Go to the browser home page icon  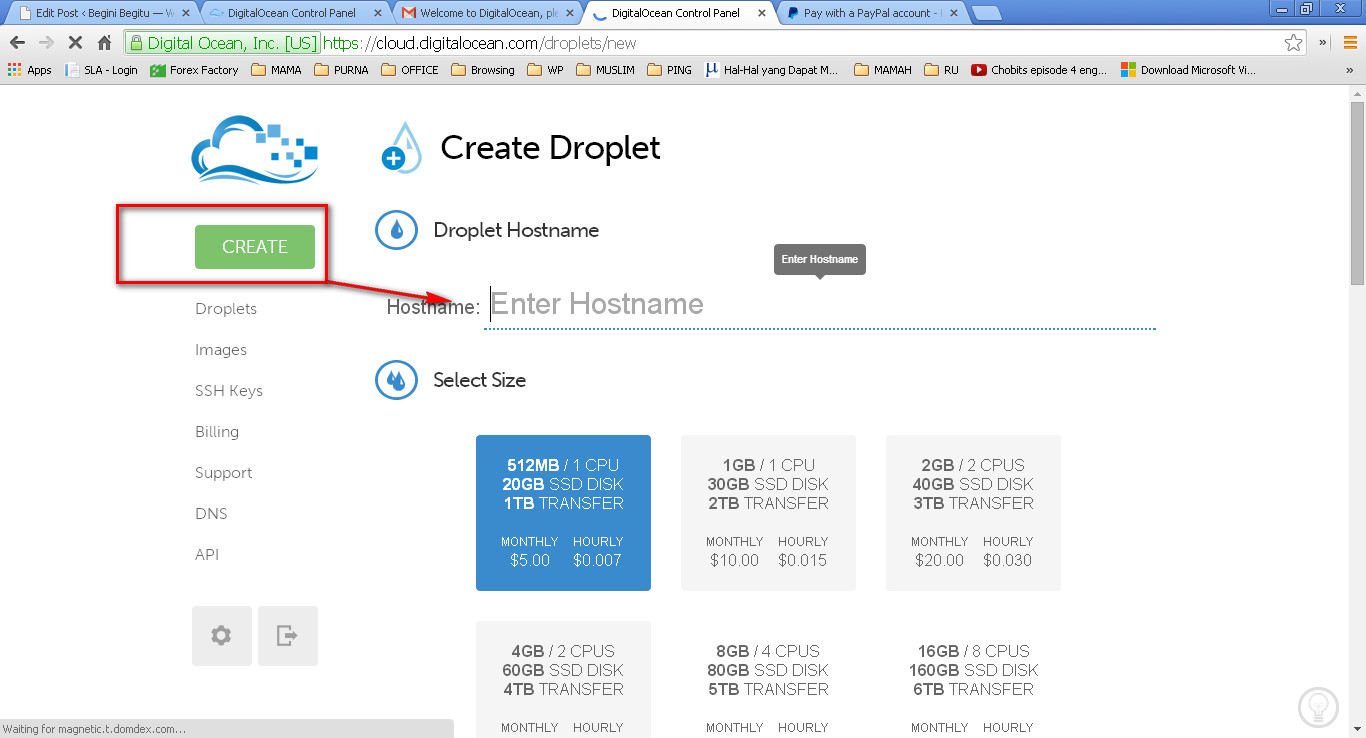click(x=104, y=43)
